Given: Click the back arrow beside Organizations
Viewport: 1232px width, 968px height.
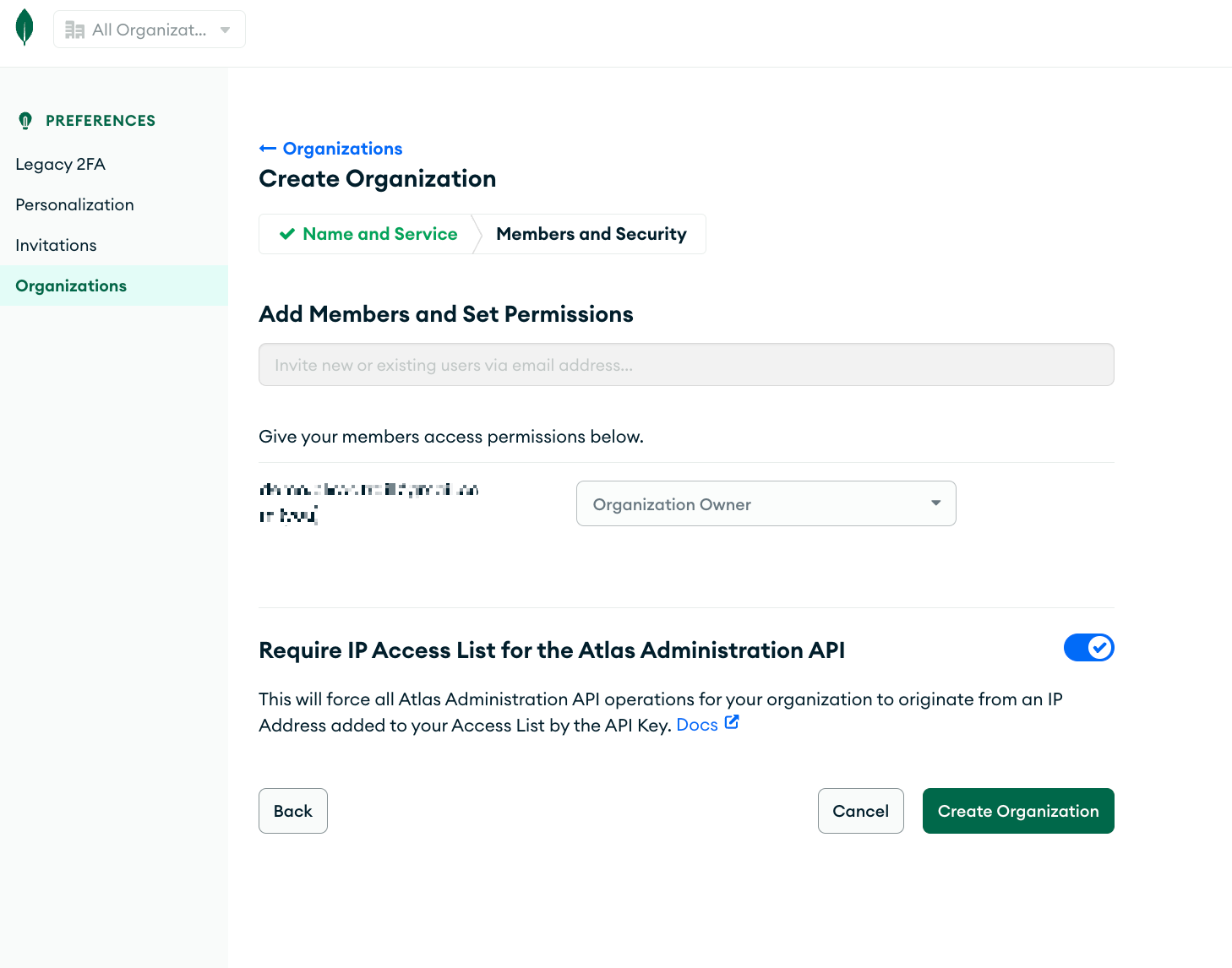Looking at the screenshot, I should click(268, 149).
